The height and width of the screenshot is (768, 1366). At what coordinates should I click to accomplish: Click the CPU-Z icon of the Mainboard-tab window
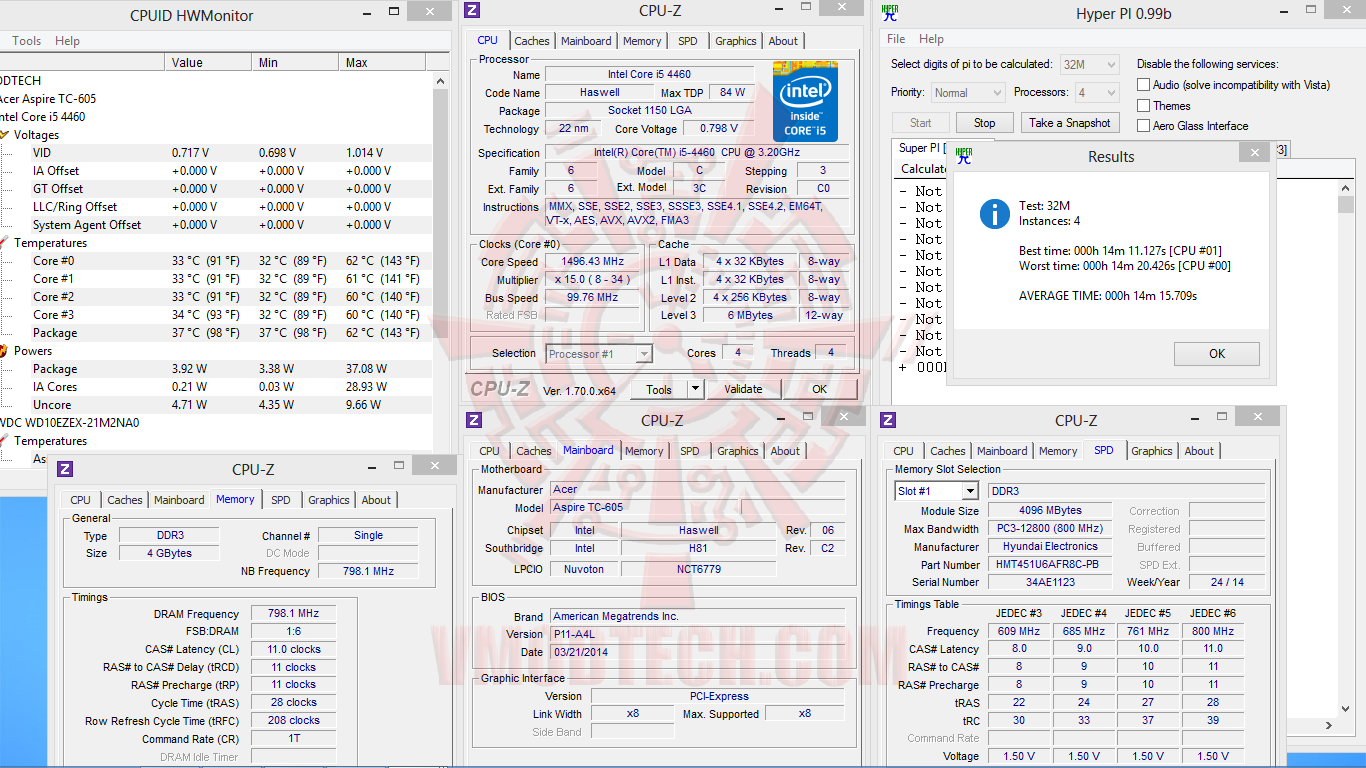click(x=474, y=420)
